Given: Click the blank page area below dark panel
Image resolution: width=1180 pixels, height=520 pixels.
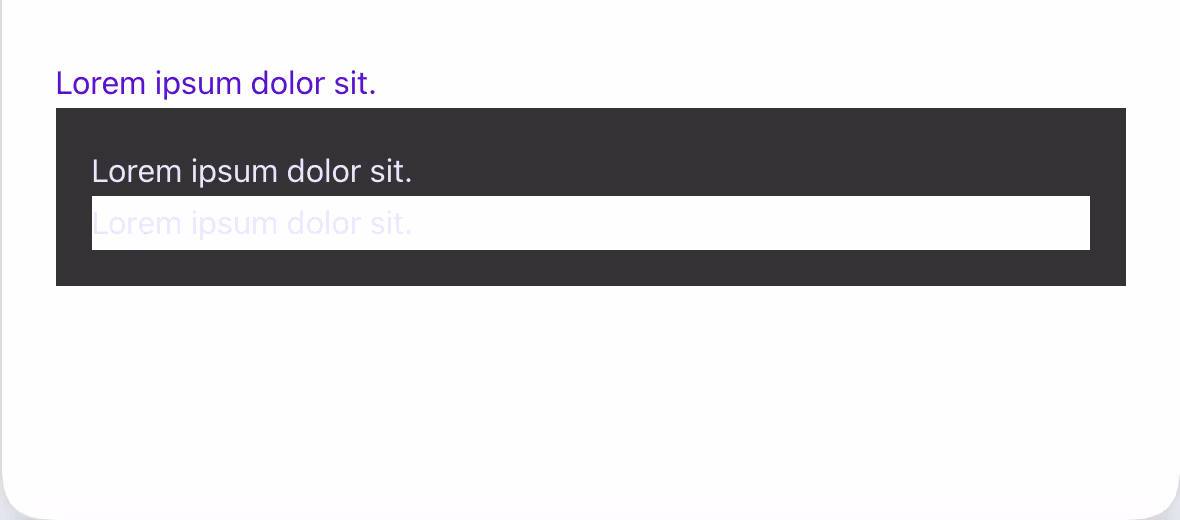Looking at the screenshot, I should pyautogui.click(x=590, y=390).
